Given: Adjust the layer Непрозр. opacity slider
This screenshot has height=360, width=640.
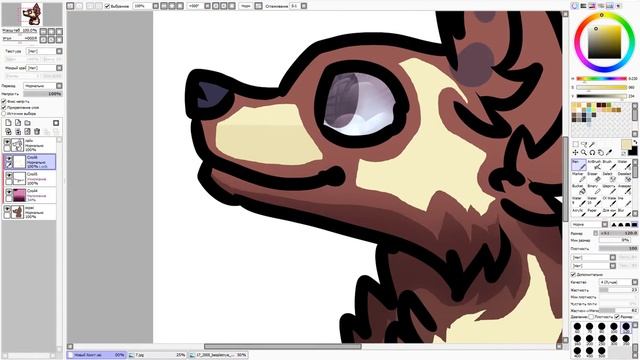Looking at the screenshot, I should 42,94.
